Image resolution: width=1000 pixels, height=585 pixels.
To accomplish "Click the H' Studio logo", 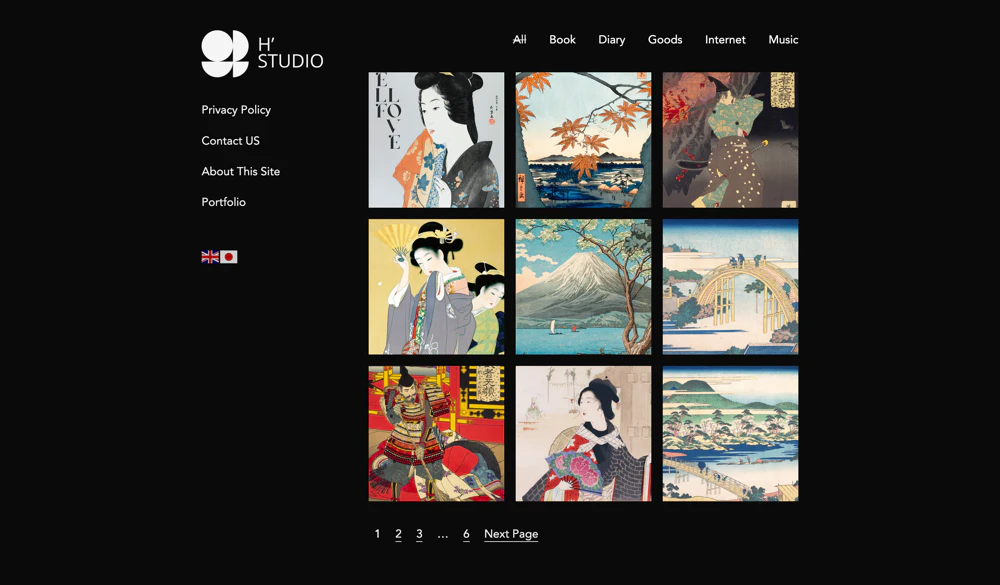I will click(x=262, y=54).
